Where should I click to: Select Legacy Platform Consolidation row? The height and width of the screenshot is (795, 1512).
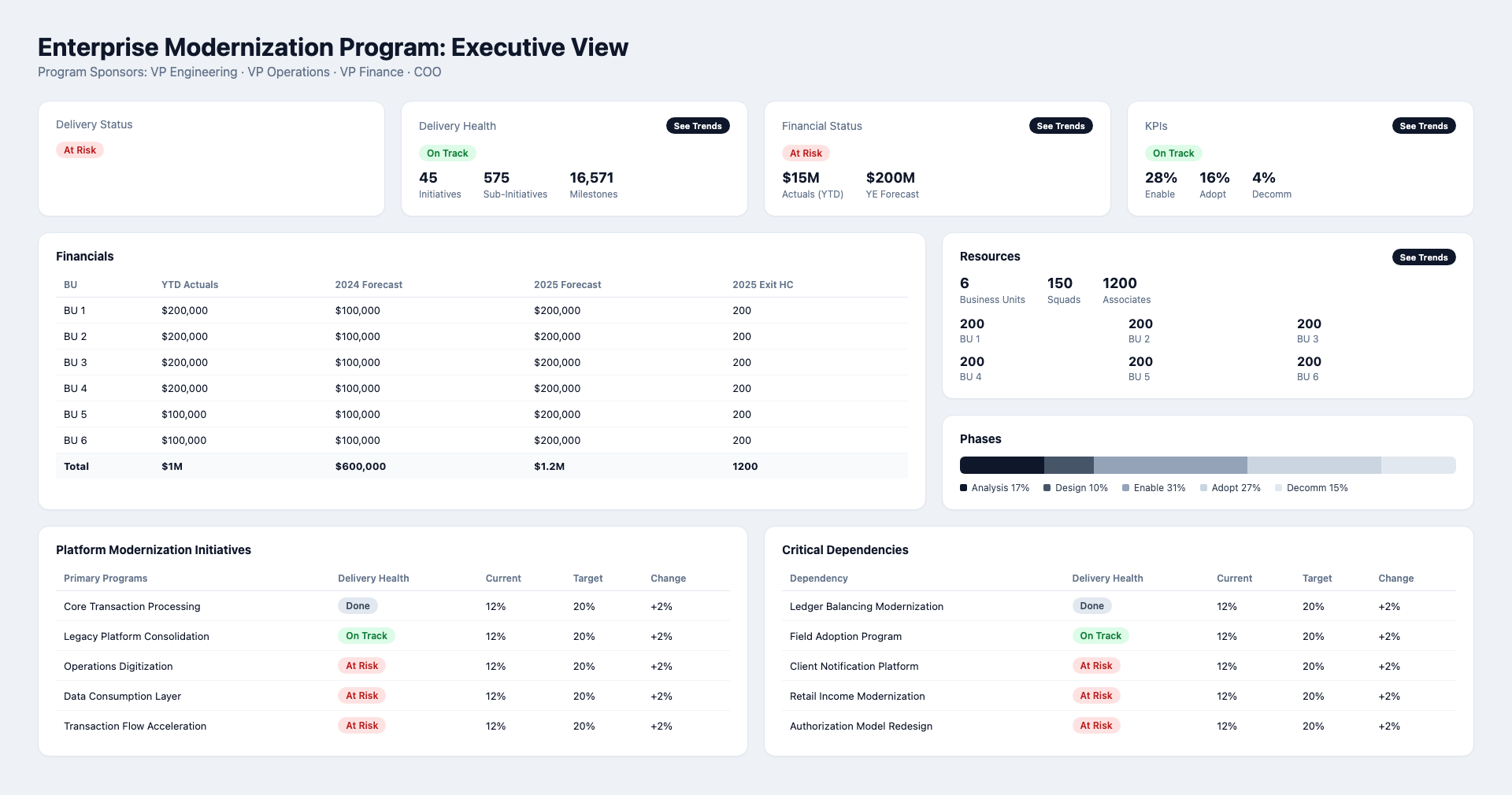tap(393, 636)
